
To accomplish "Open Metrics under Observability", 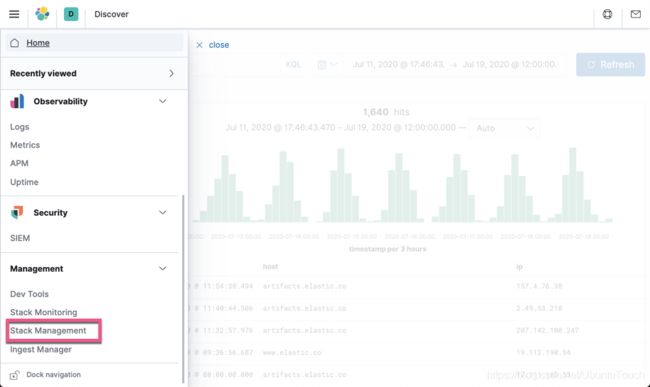I will point(25,145).
